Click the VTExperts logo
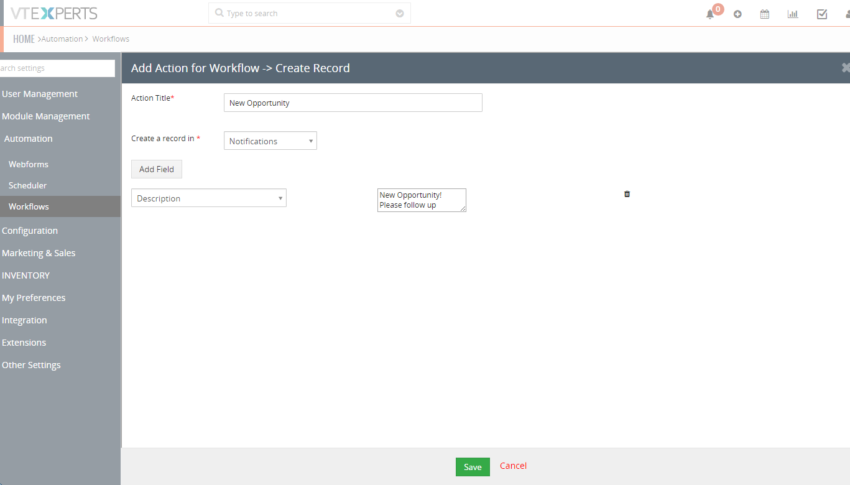Image resolution: width=850 pixels, height=485 pixels. [54, 13]
